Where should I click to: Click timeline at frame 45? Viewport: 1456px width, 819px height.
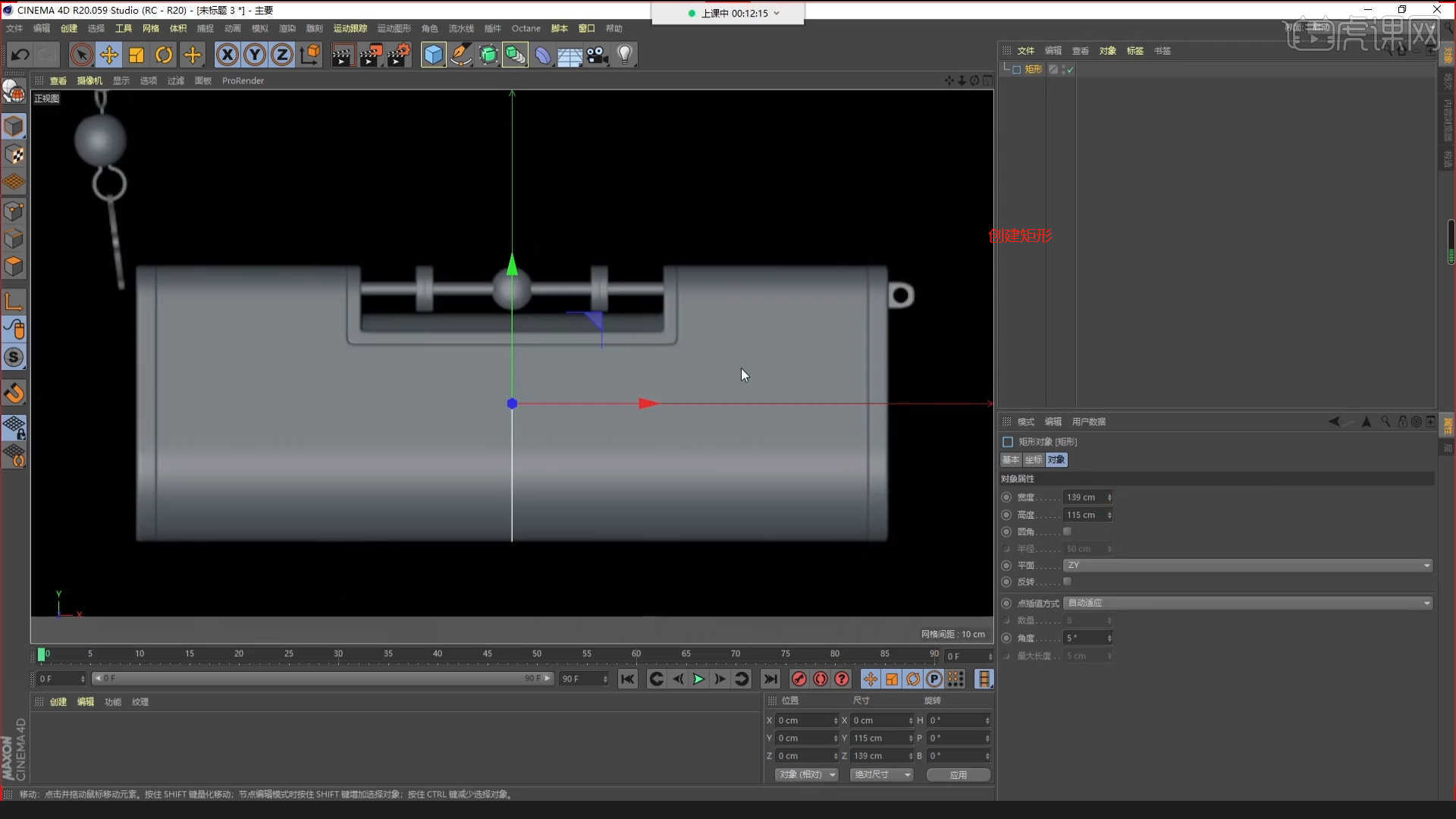487,655
